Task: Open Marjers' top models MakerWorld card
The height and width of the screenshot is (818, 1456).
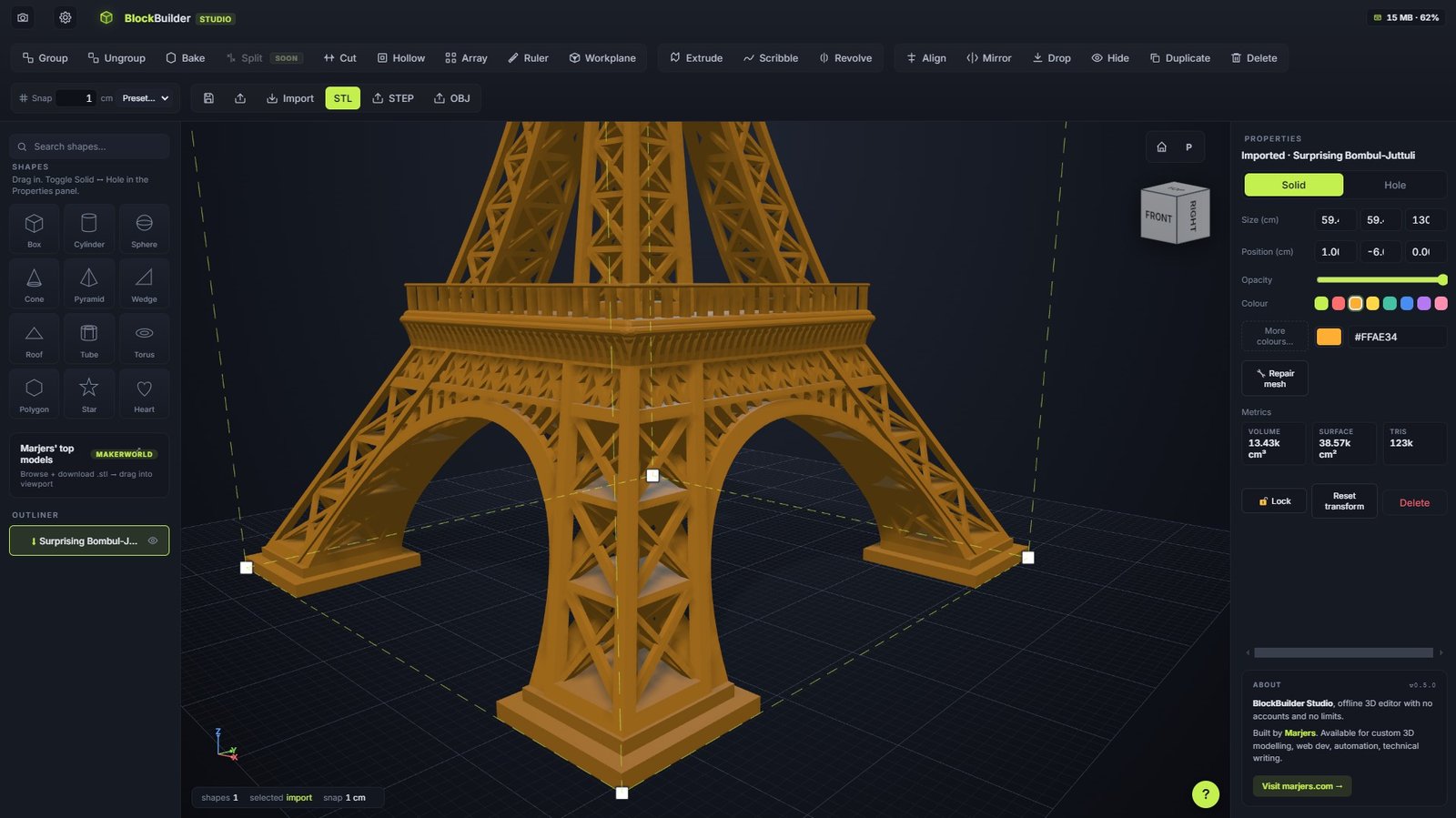Action: [x=89, y=465]
